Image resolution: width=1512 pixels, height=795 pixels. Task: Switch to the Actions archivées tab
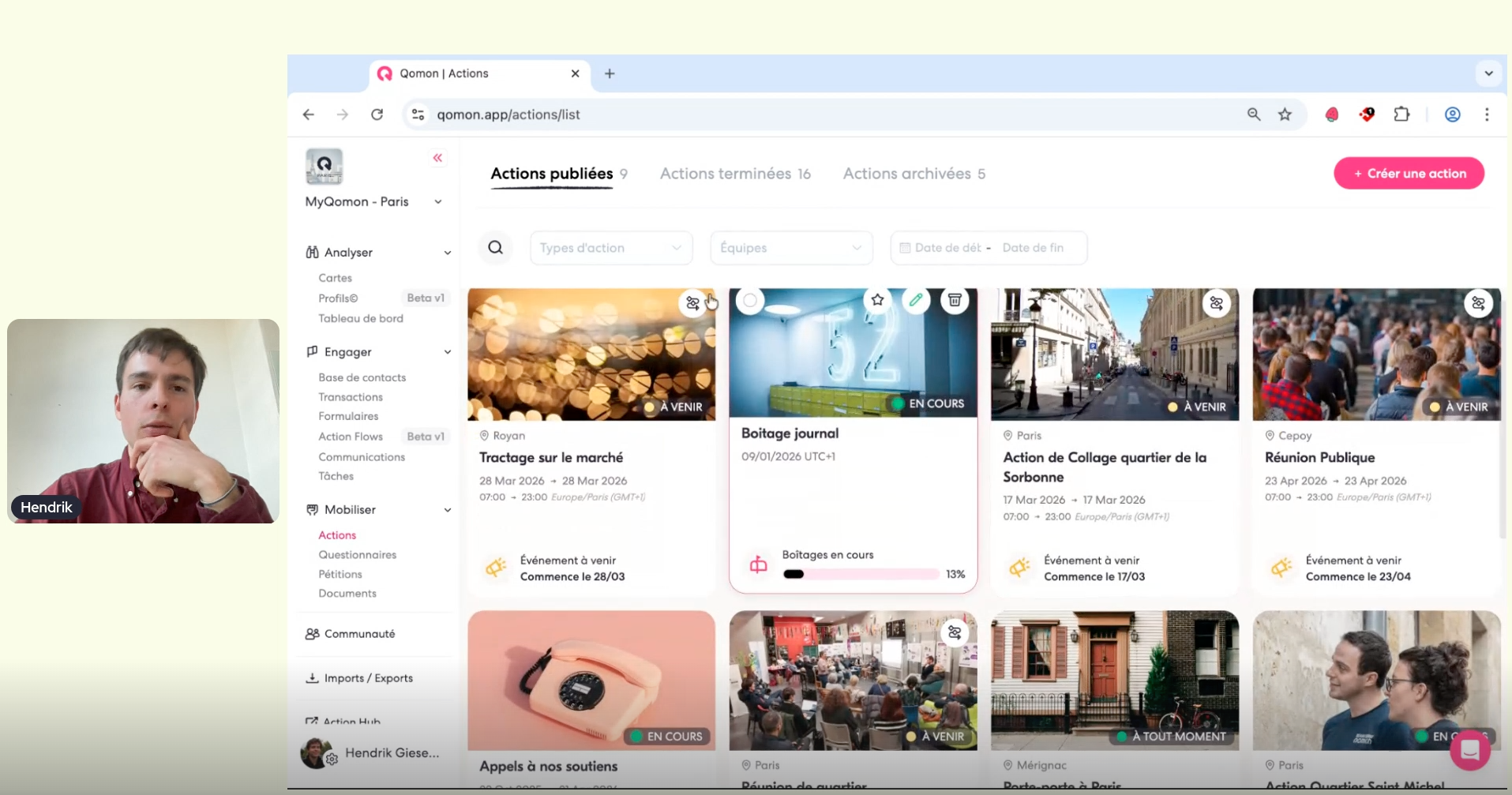(x=914, y=174)
